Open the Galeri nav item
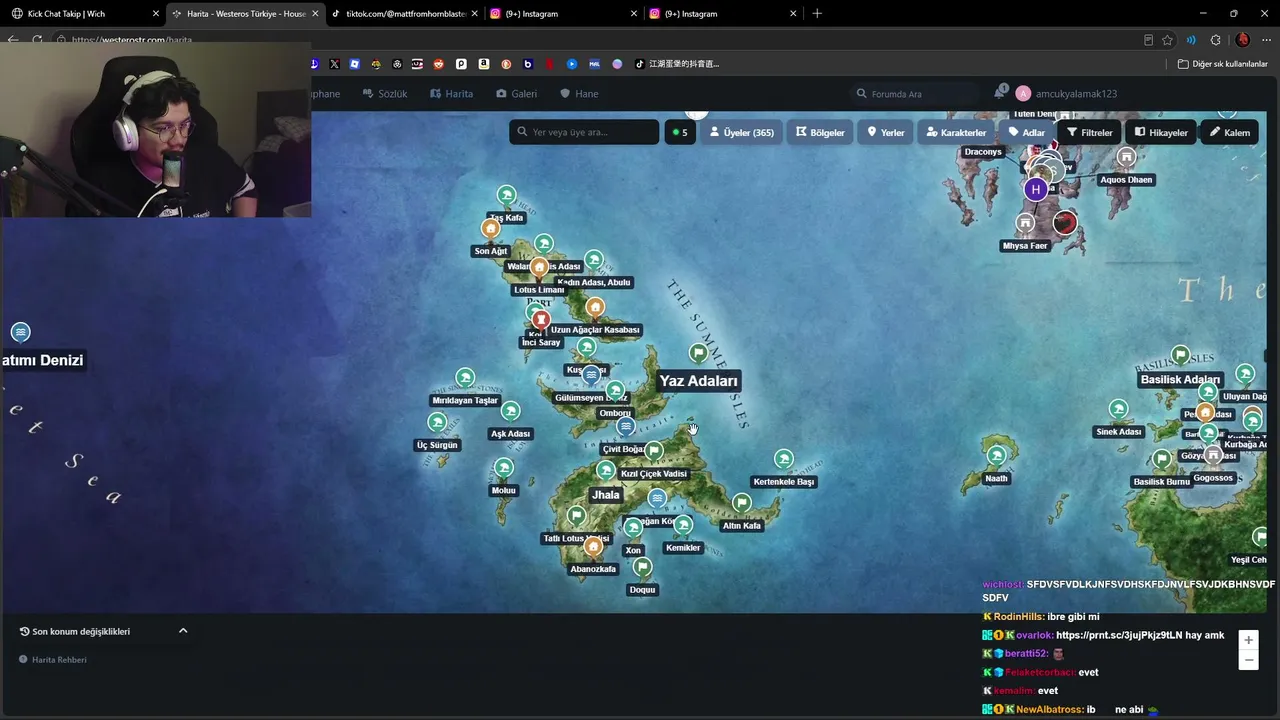The width and height of the screenshot is (1280, 720). (x=517, y=94)
